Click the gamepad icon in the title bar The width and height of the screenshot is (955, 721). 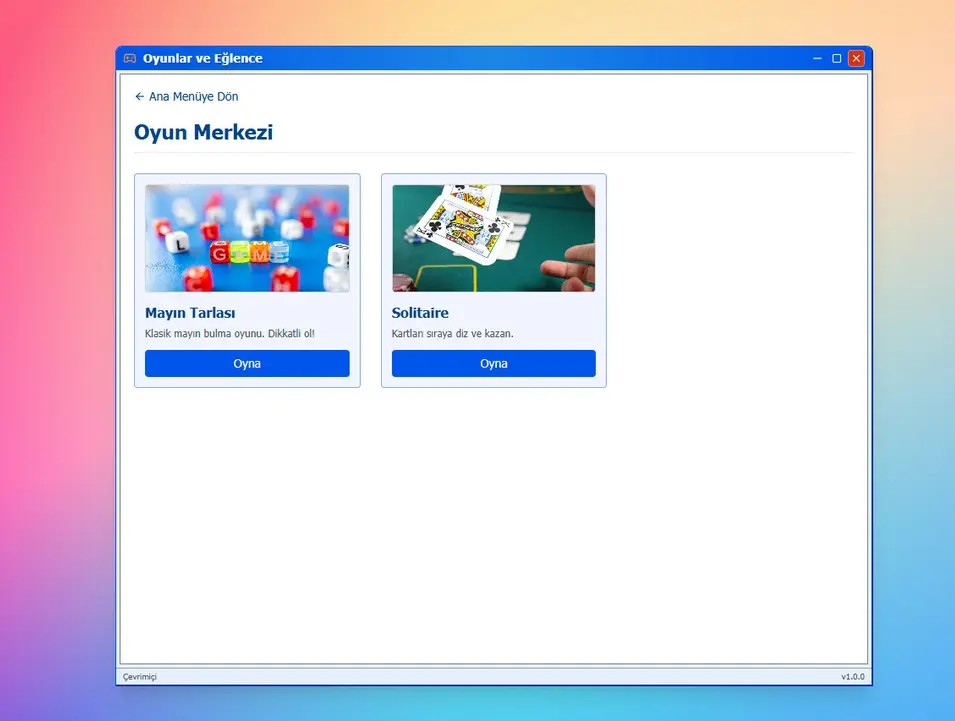[130, 58]
